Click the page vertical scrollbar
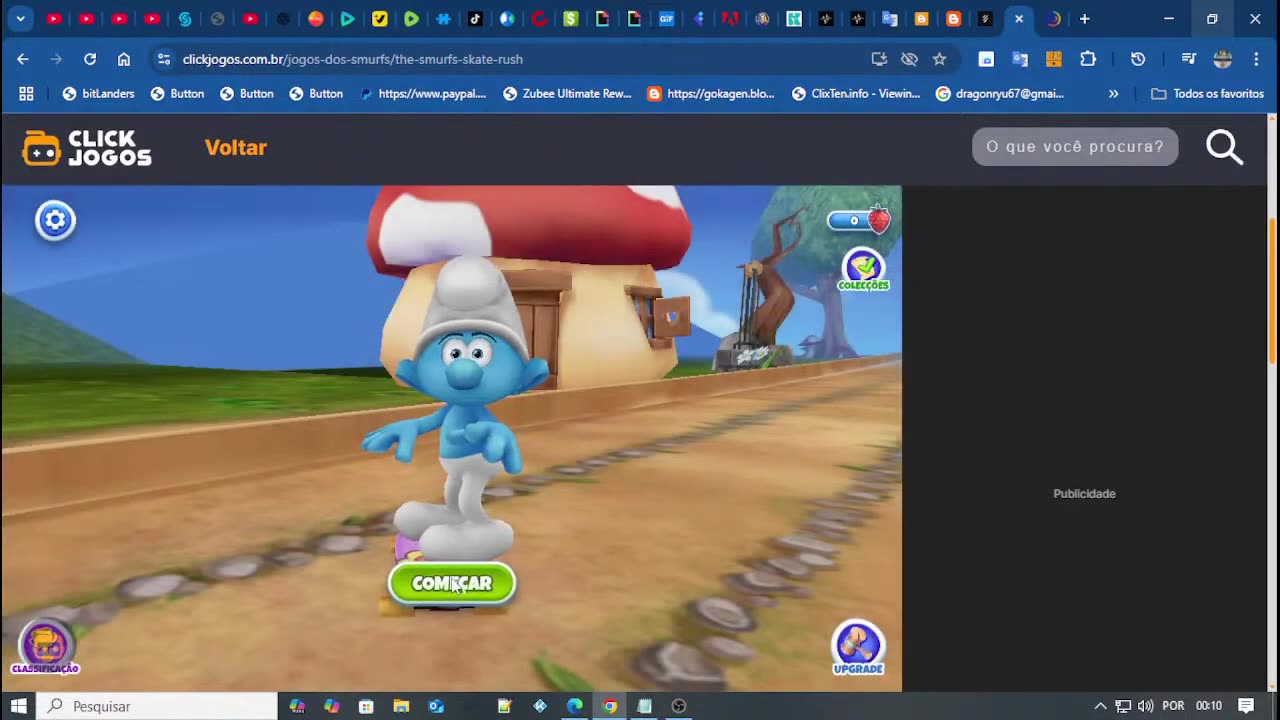This screenshot has width=1280, height=720. pos(1273,290)
